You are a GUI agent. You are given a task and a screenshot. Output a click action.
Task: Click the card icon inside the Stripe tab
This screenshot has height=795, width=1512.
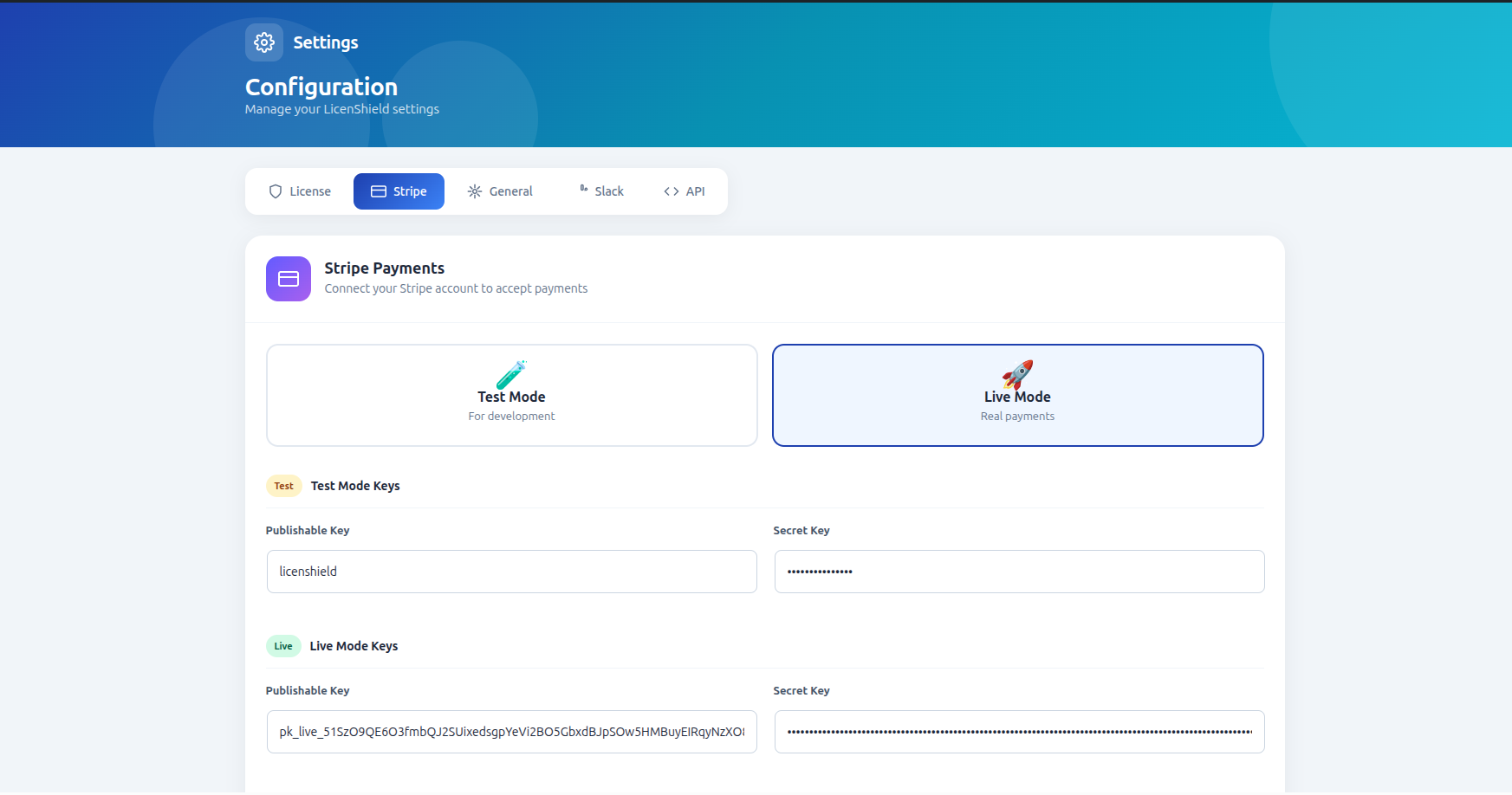(378, 191)
